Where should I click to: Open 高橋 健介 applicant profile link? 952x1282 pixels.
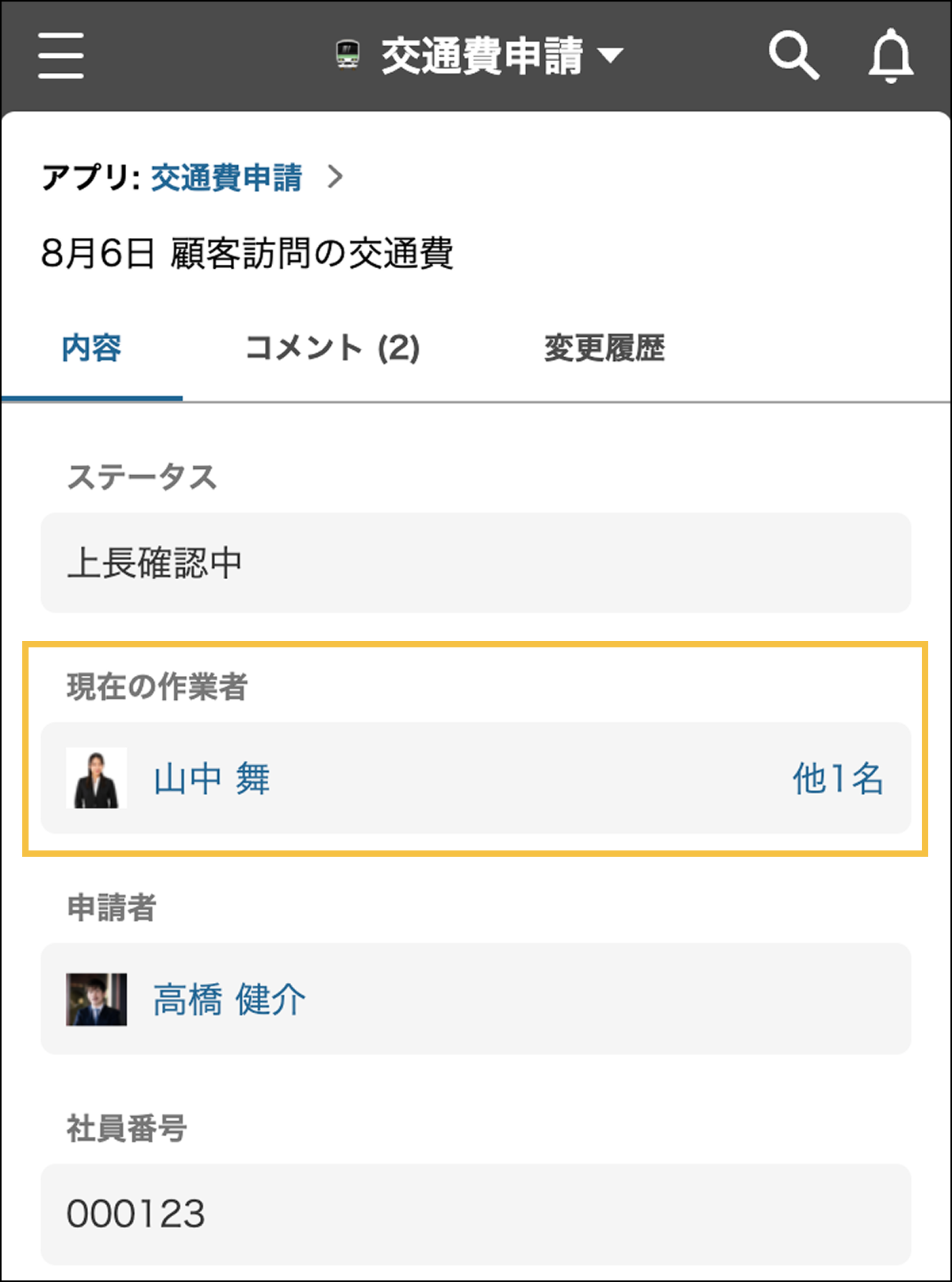point(228,999)
